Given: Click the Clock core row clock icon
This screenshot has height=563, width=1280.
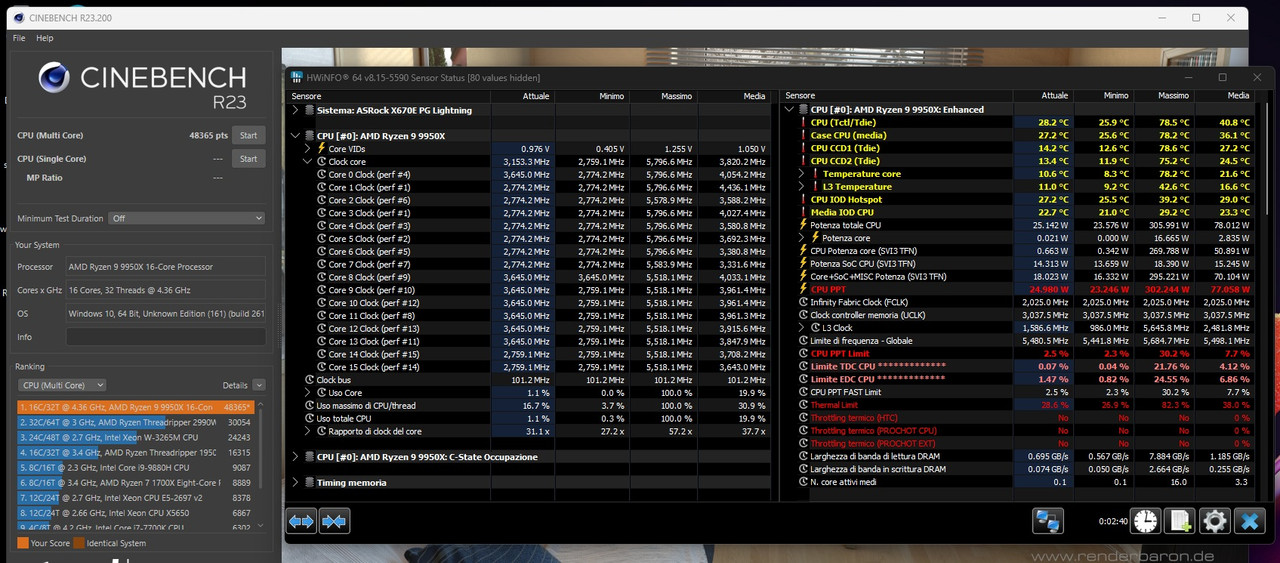Looking at the screenshot, I should pos(321,161).
